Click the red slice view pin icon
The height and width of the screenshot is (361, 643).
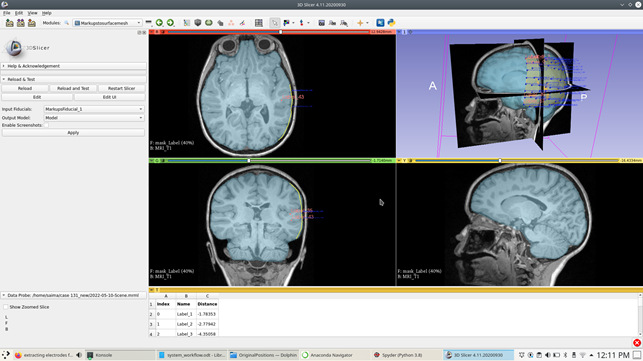pyautogui.click(x=151, y=32)
